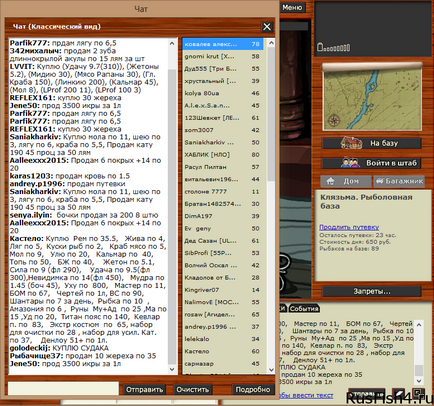434x406 pixels.
Task: Click the chat messages scrollbar thumb
Action: coord(172,217)
